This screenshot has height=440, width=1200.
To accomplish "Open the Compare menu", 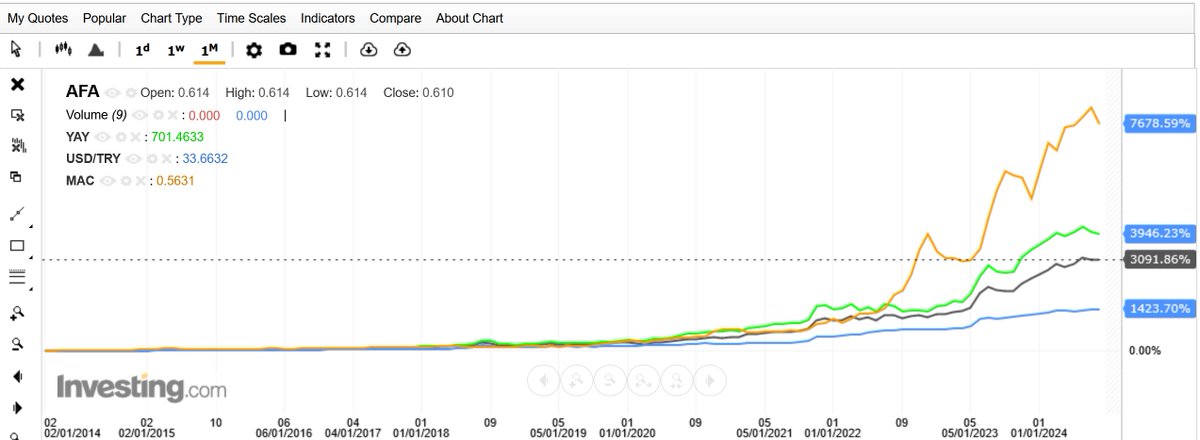I will point(395,18).
